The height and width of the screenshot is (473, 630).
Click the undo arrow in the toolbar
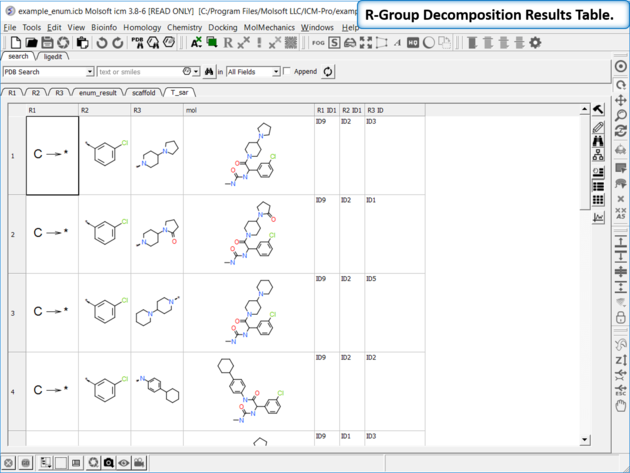click(x=102, y=43)
